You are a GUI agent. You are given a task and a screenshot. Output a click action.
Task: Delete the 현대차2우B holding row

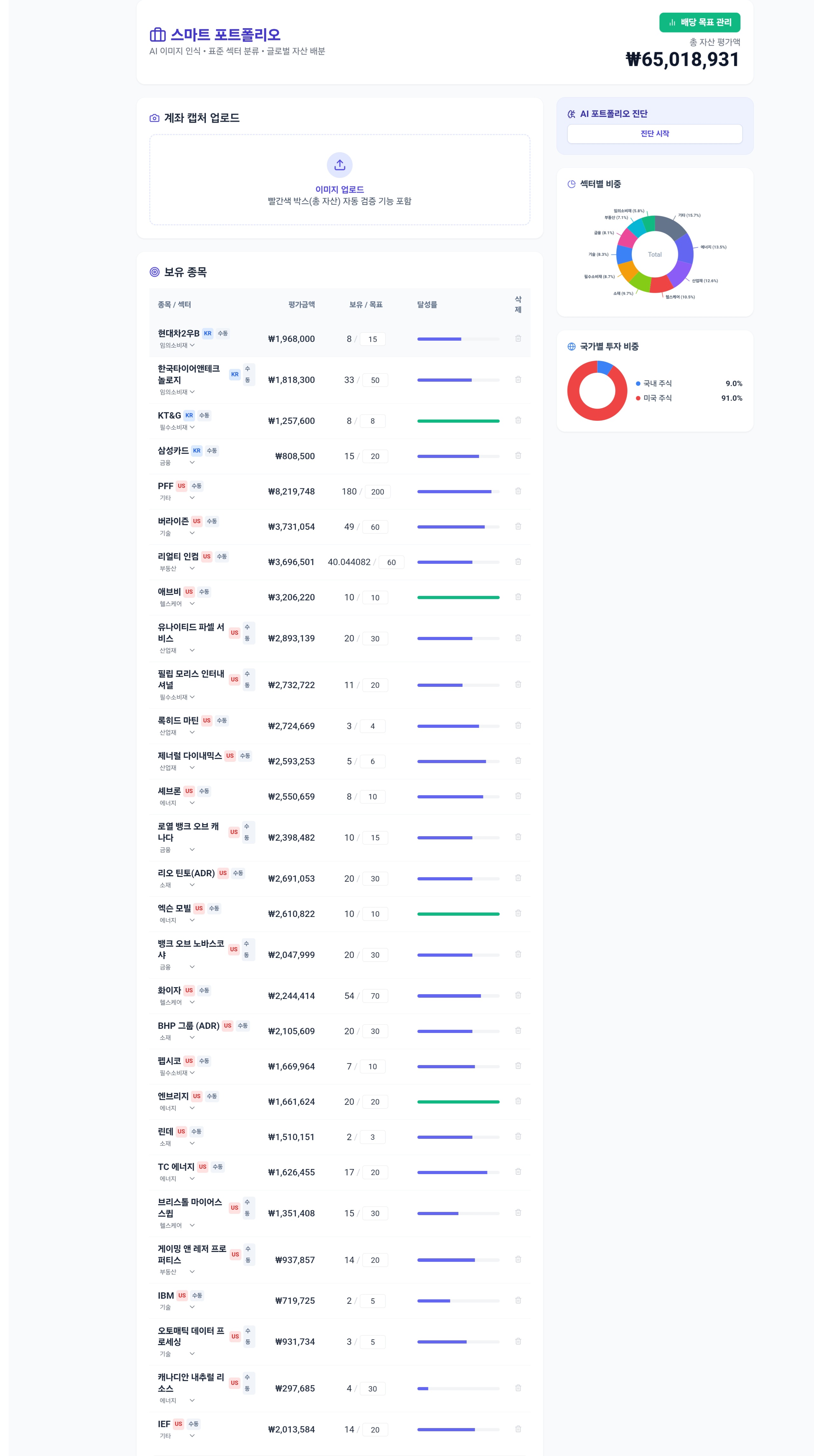point(518,338)
